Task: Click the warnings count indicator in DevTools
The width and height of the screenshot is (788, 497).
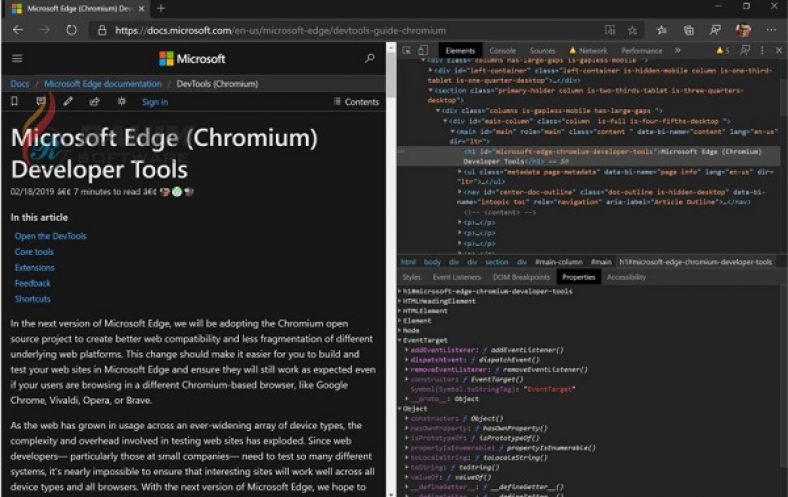Action: tap(723, 50)
